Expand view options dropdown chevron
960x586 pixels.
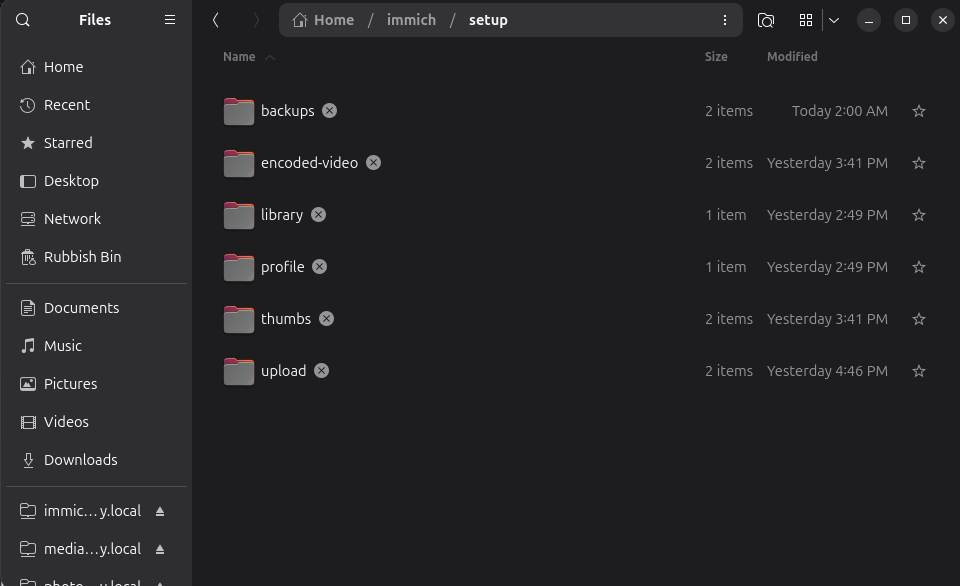pos(834,20)
